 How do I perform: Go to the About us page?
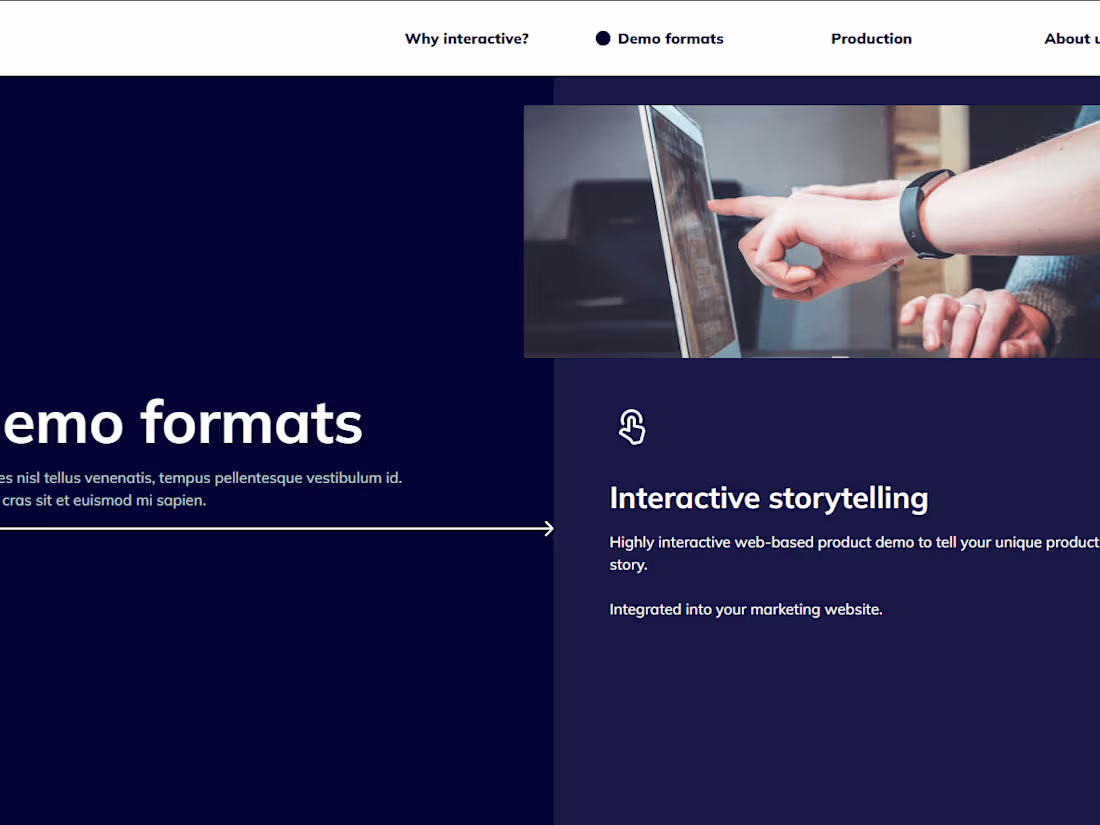pyautogui.click(x=1072, y=38)
